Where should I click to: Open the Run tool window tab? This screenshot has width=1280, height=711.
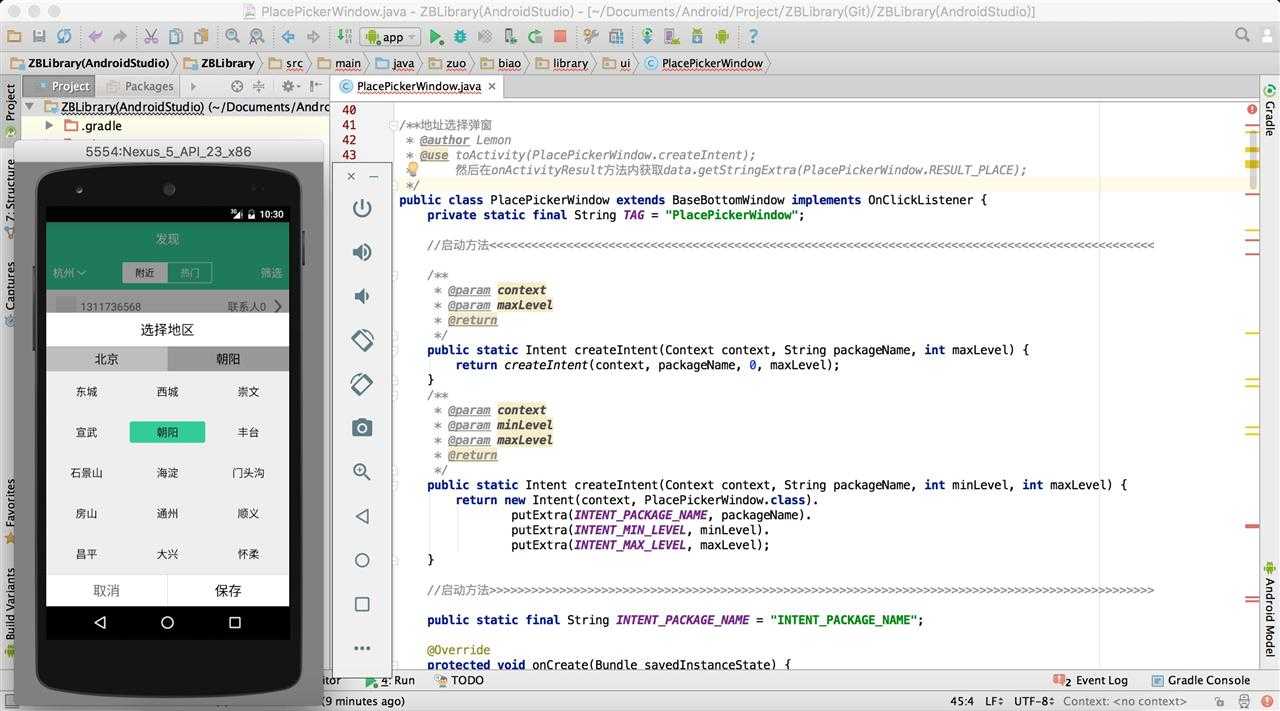392,680
